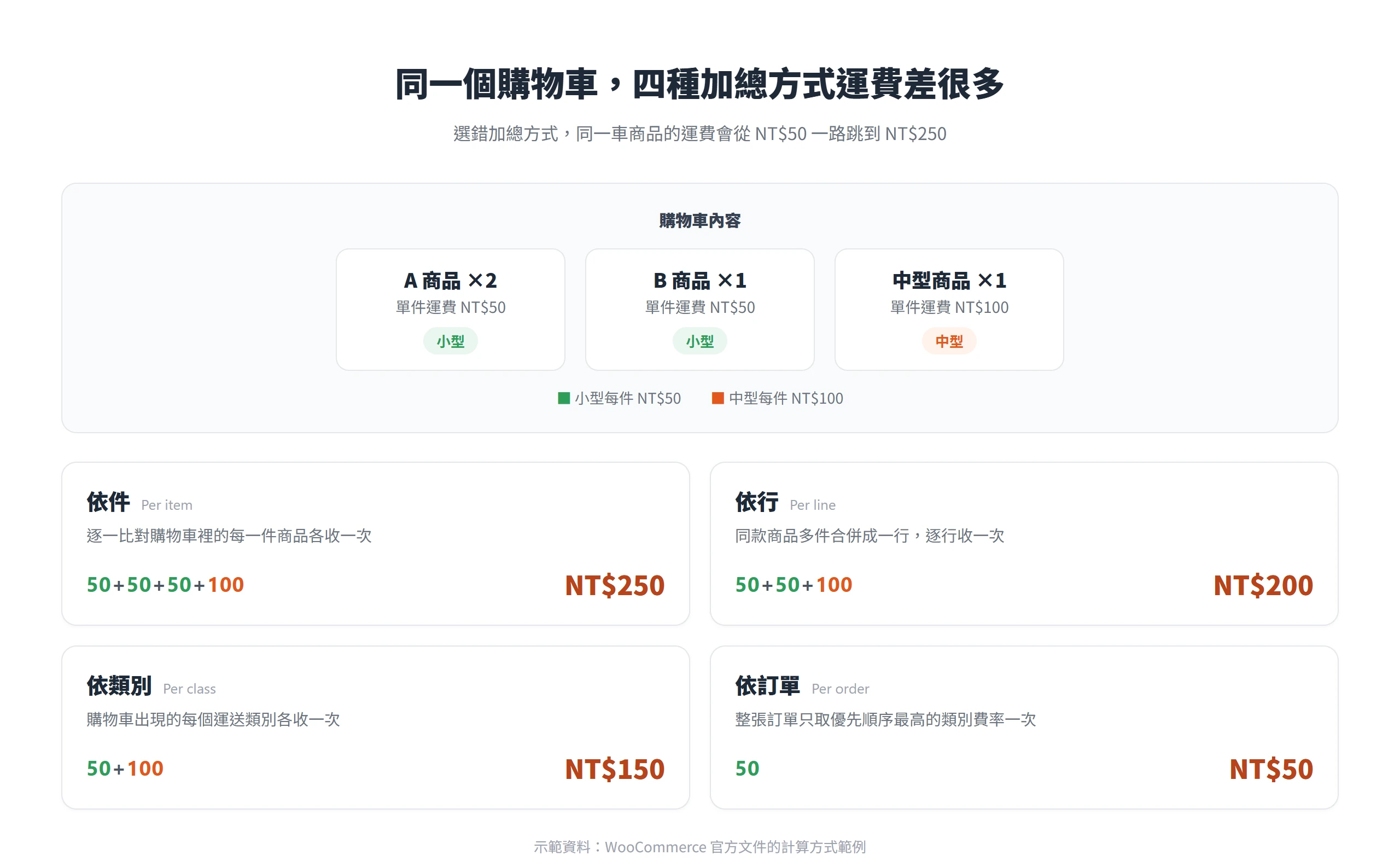Click the description 同款商品多件合併成一行，逐行收一次
This screenshot has height=867, width=1400.
pos(870,536)
